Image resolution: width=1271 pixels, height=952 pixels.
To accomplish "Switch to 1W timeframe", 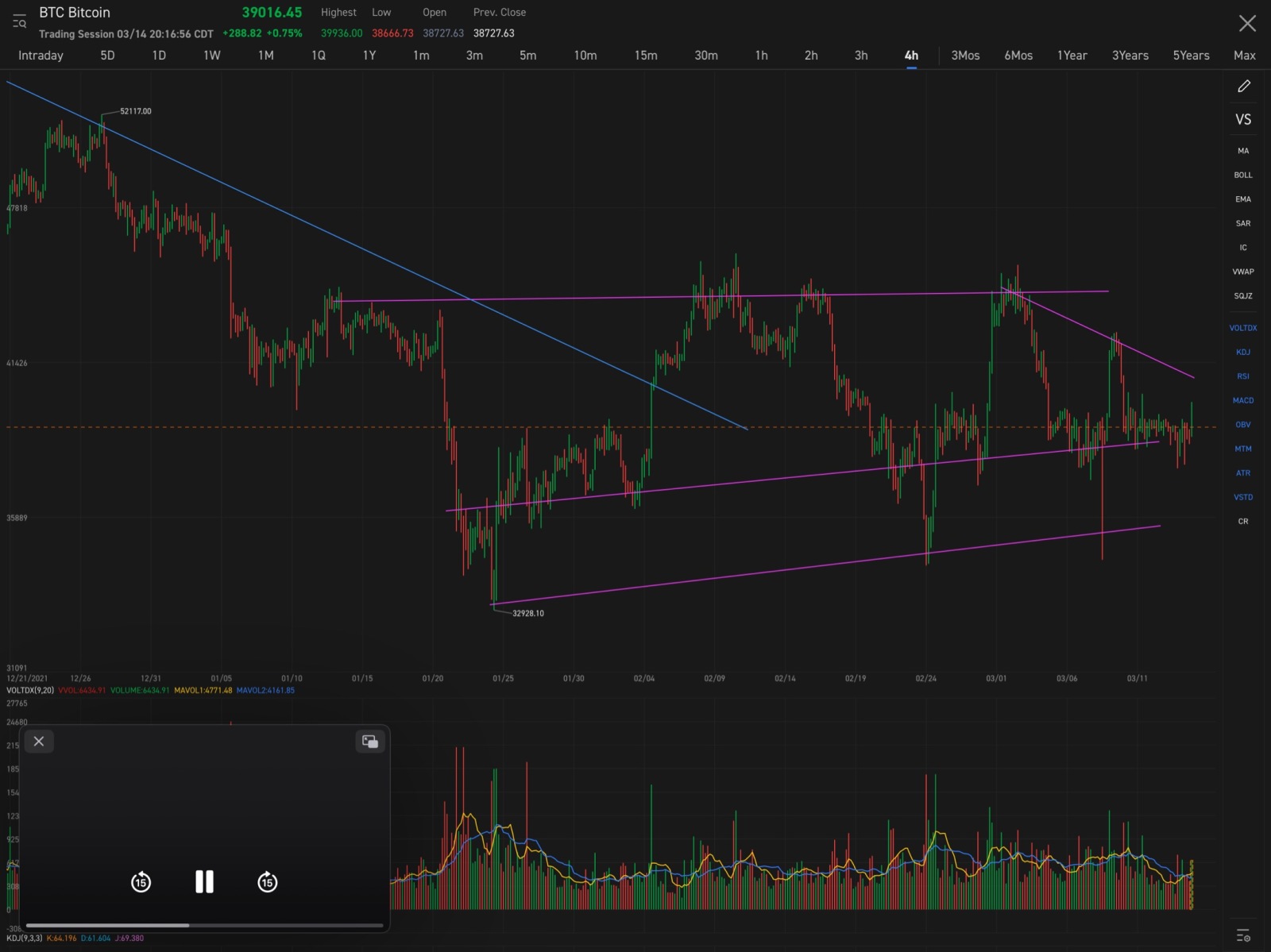I will pyautogui.click(x=211, y=56).
